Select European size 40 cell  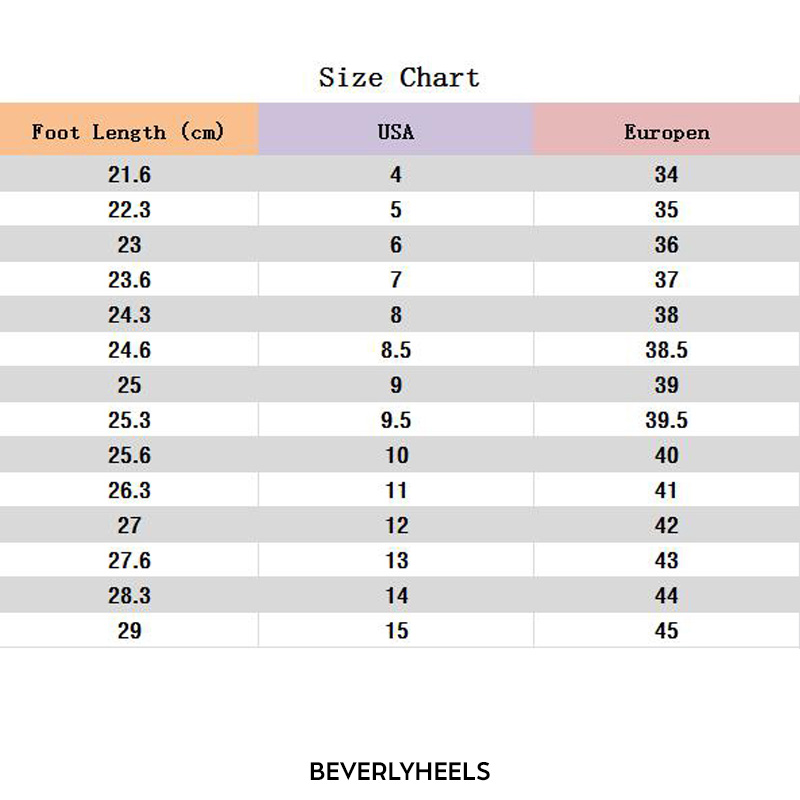(x=667, y=455)
